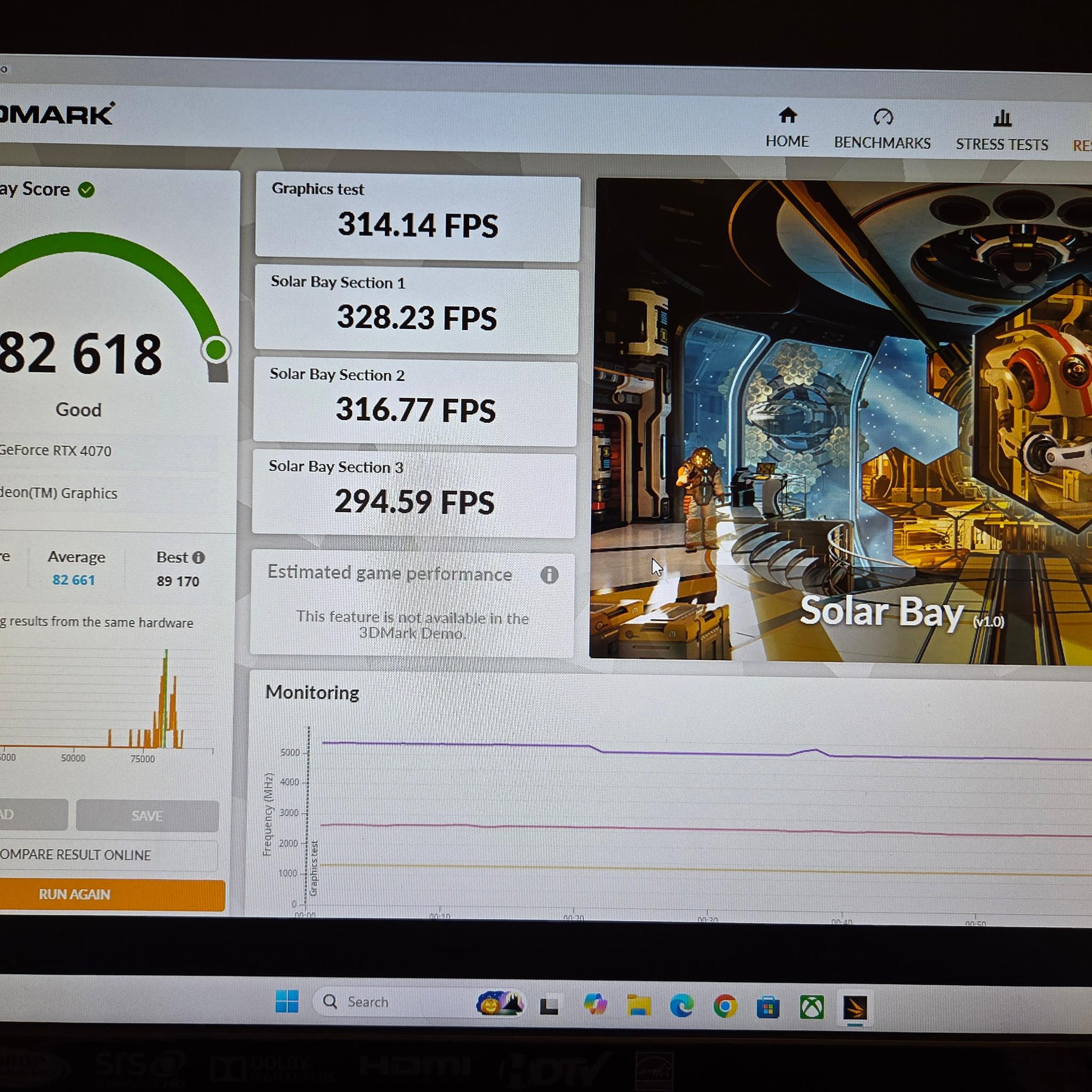Viewport: 1092px width, 1092px height.
Task: Click the info icon beside Best
Action: 198,557
